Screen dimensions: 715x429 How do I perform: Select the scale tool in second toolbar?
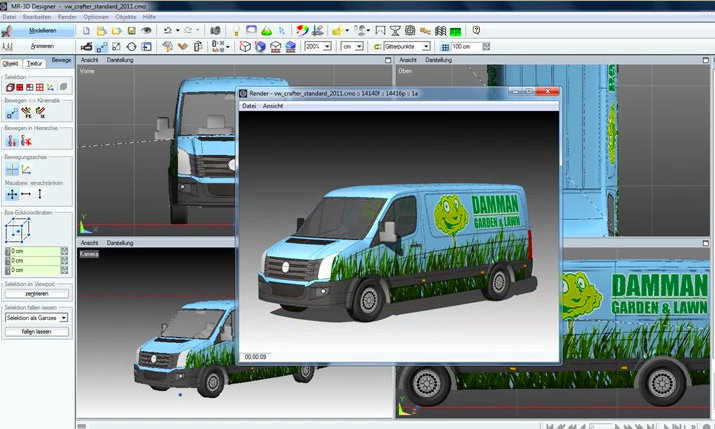[x=116, y=47]
